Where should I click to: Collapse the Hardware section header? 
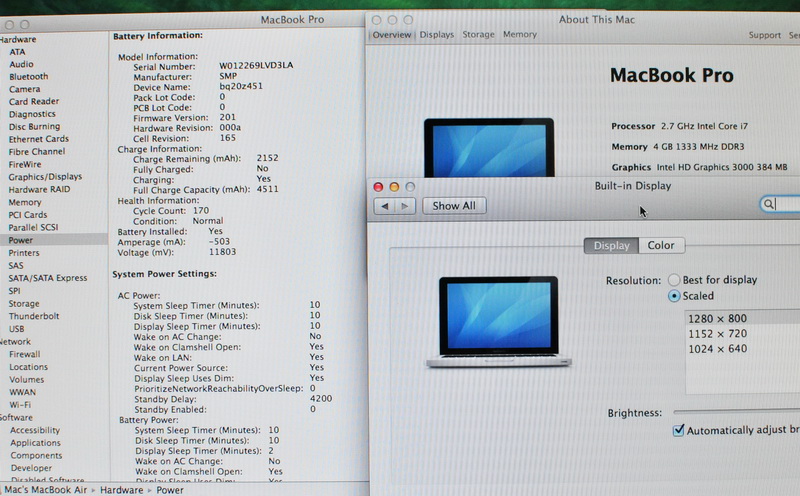18,39
